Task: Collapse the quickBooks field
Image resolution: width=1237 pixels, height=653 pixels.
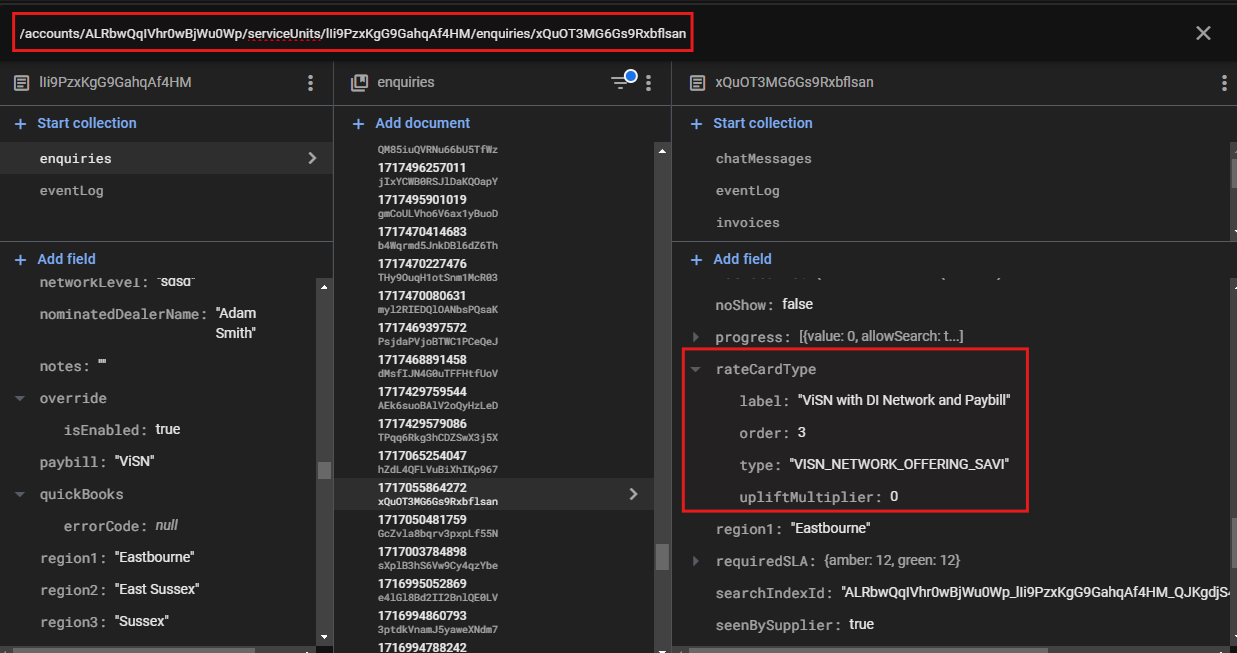Action: tap(20, 494)
